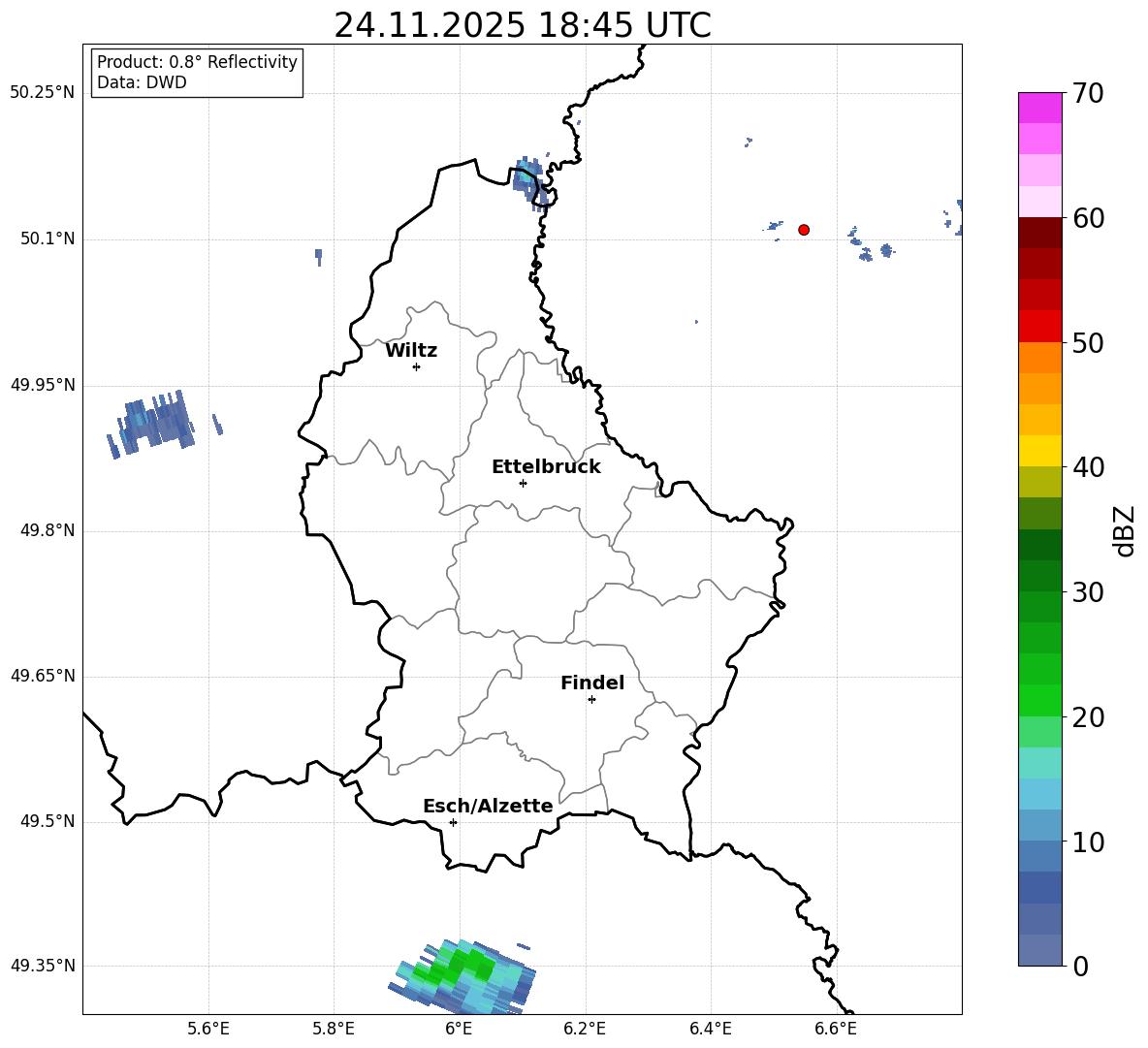Click the Wiltz station label
Image resolution: width=1148 pixels, height=1048 pixels.
[411, 351]
